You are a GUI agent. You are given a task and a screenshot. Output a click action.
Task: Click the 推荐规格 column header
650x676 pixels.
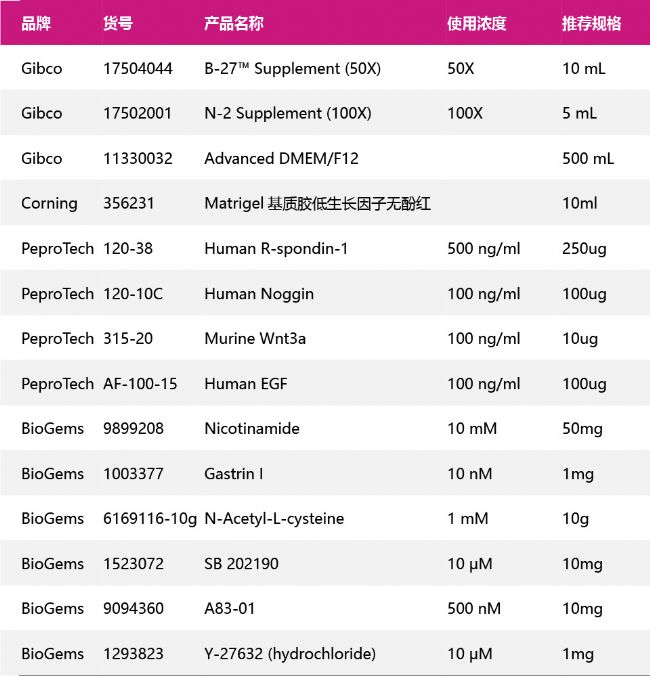591,23
